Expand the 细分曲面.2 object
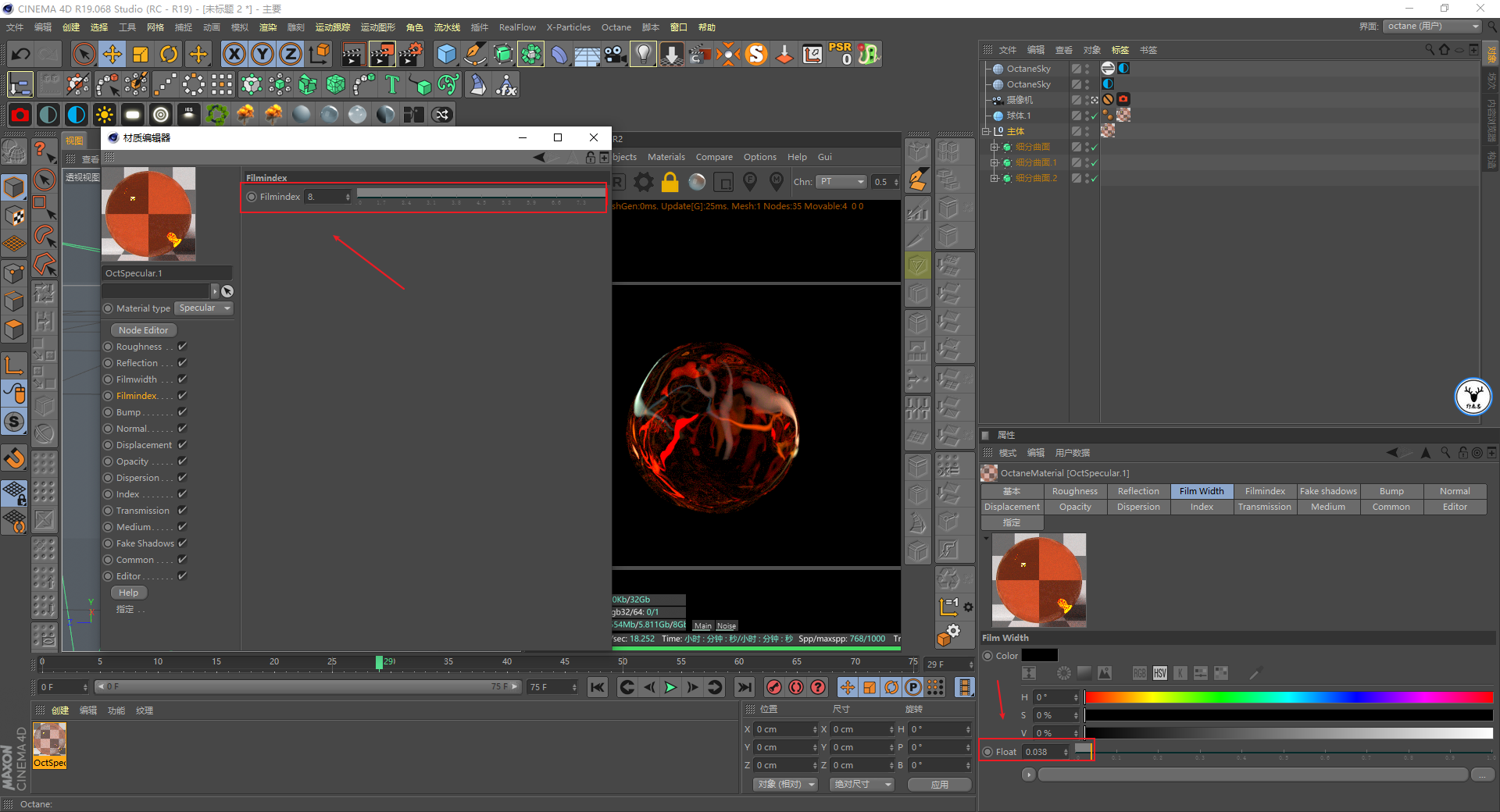Viewport: 1500px width, 812px height. [994, 178]
